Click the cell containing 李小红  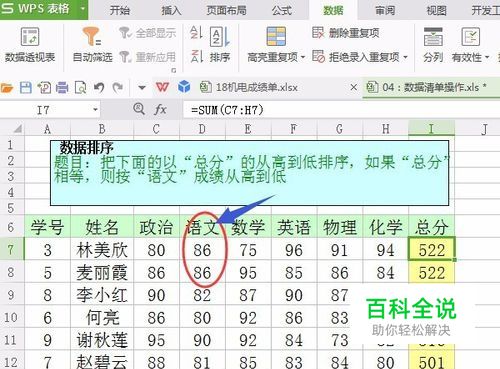[x=102, y=295]
